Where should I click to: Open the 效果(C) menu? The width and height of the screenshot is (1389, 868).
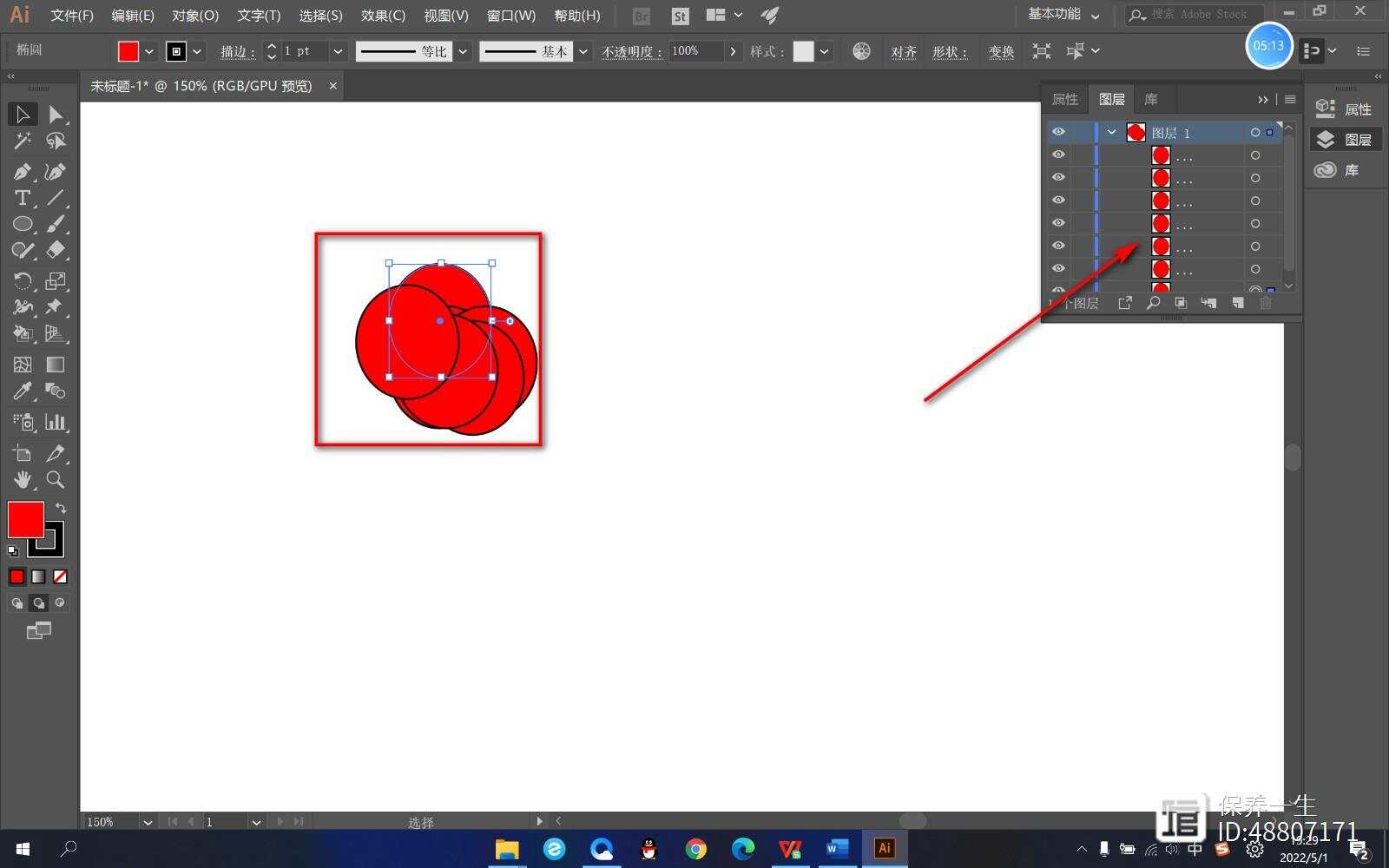[383, 16]
